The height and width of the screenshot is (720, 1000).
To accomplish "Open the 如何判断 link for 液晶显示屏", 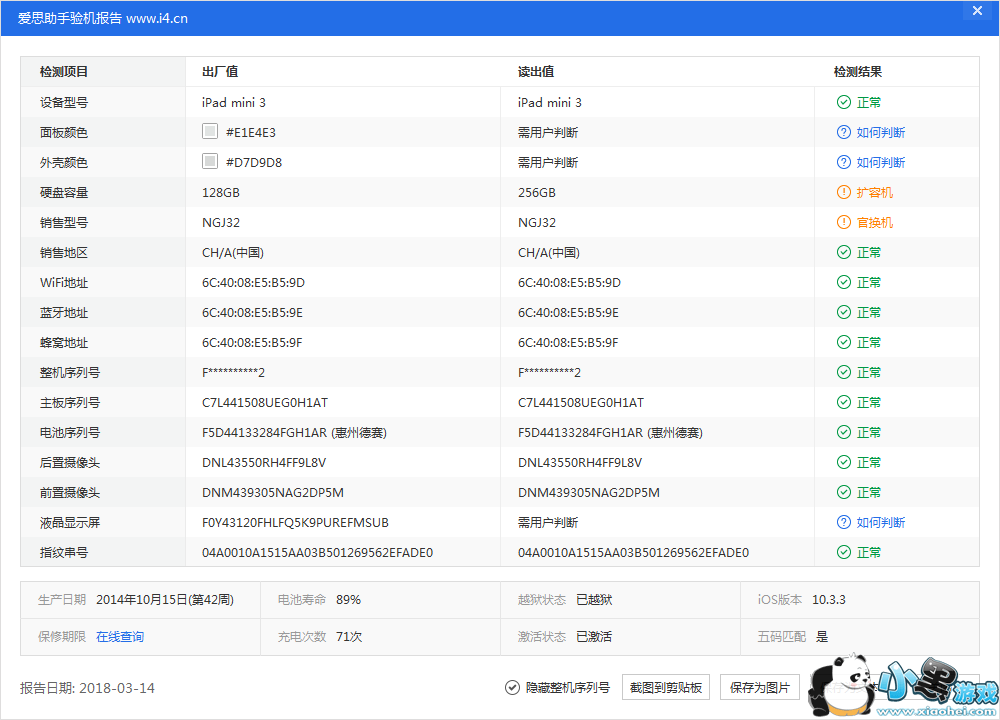I will [880, 522].
